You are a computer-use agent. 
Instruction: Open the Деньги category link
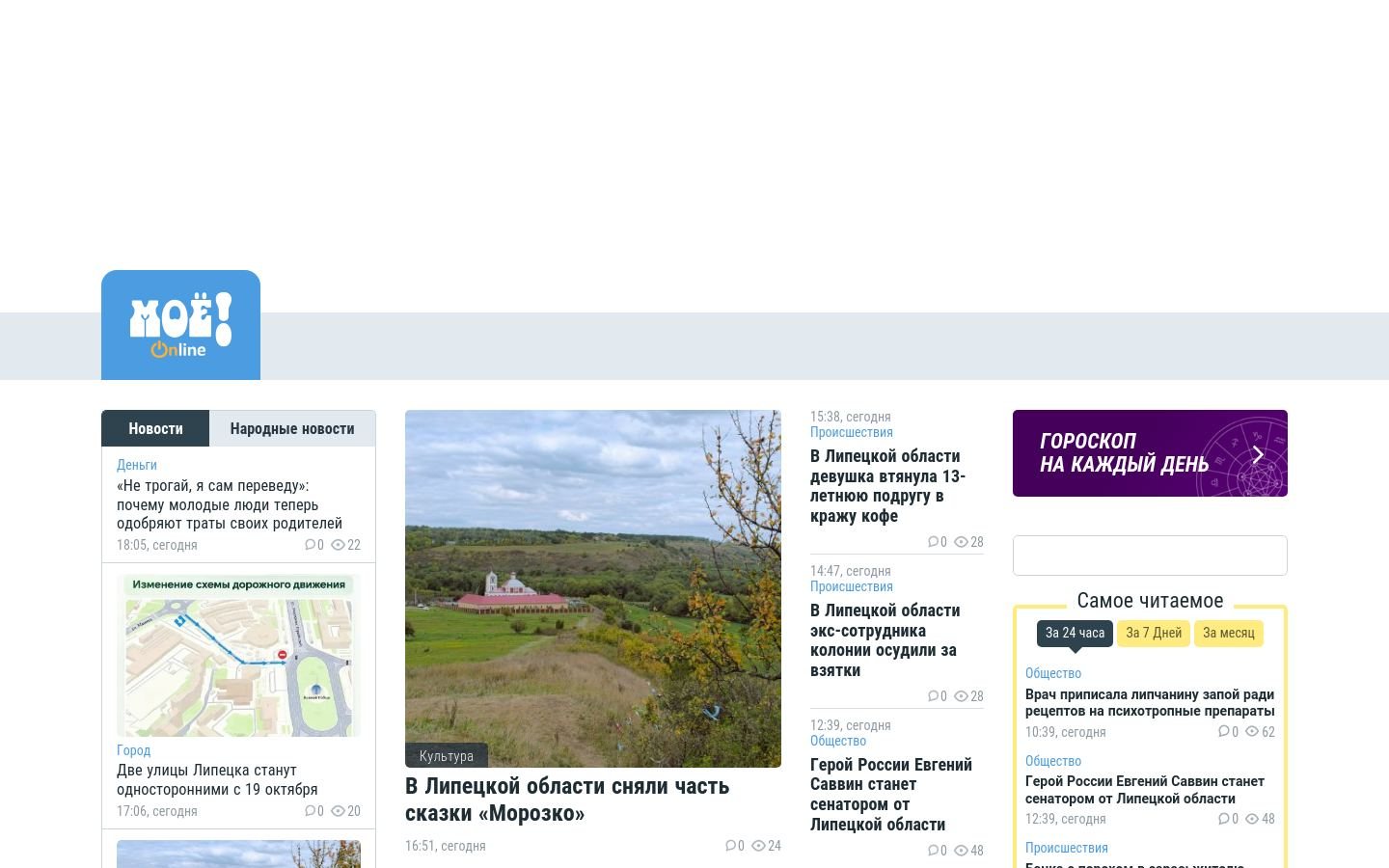coord(137,465)
